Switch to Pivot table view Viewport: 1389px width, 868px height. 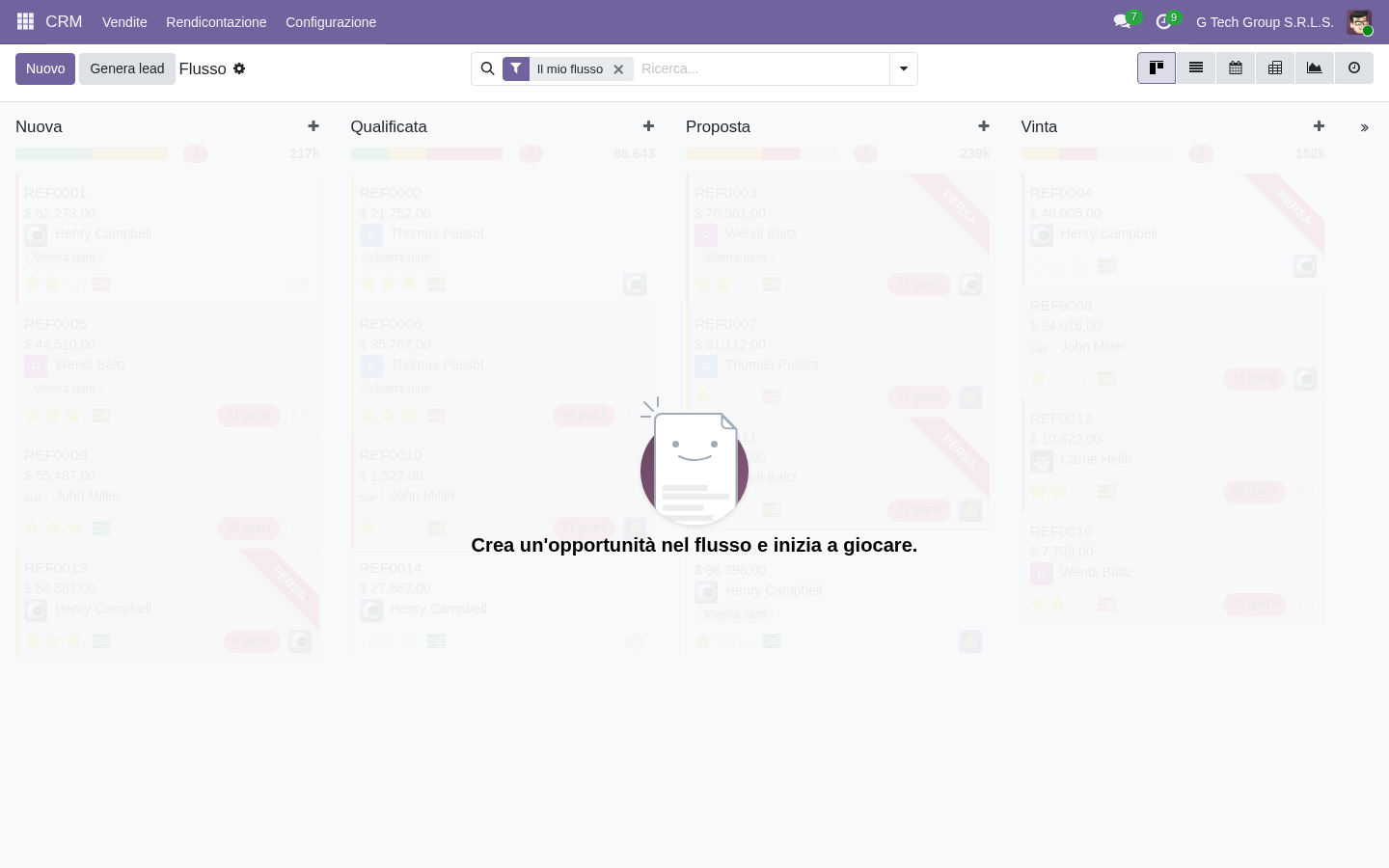point(1275,68)
